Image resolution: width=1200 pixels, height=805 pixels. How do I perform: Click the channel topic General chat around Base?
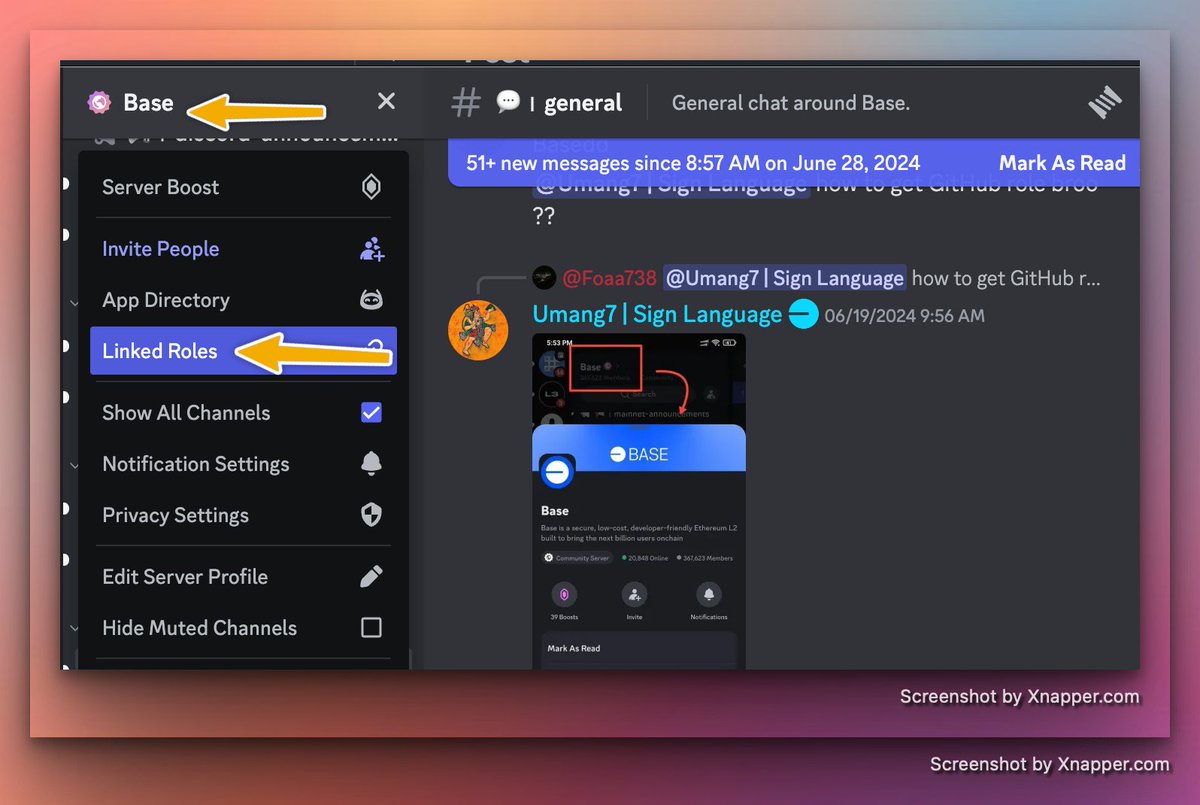(x=791, y=103)
